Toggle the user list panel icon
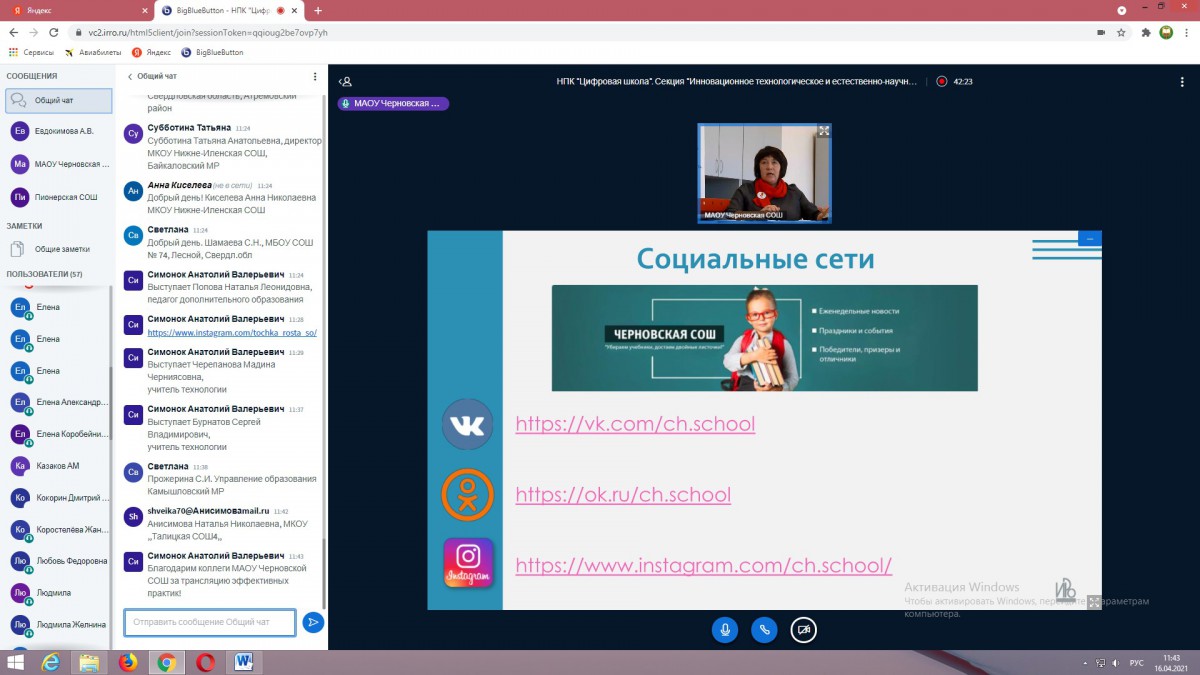Image resolution: width=1200 pixels, height=675 pixels. click(345, 81)
